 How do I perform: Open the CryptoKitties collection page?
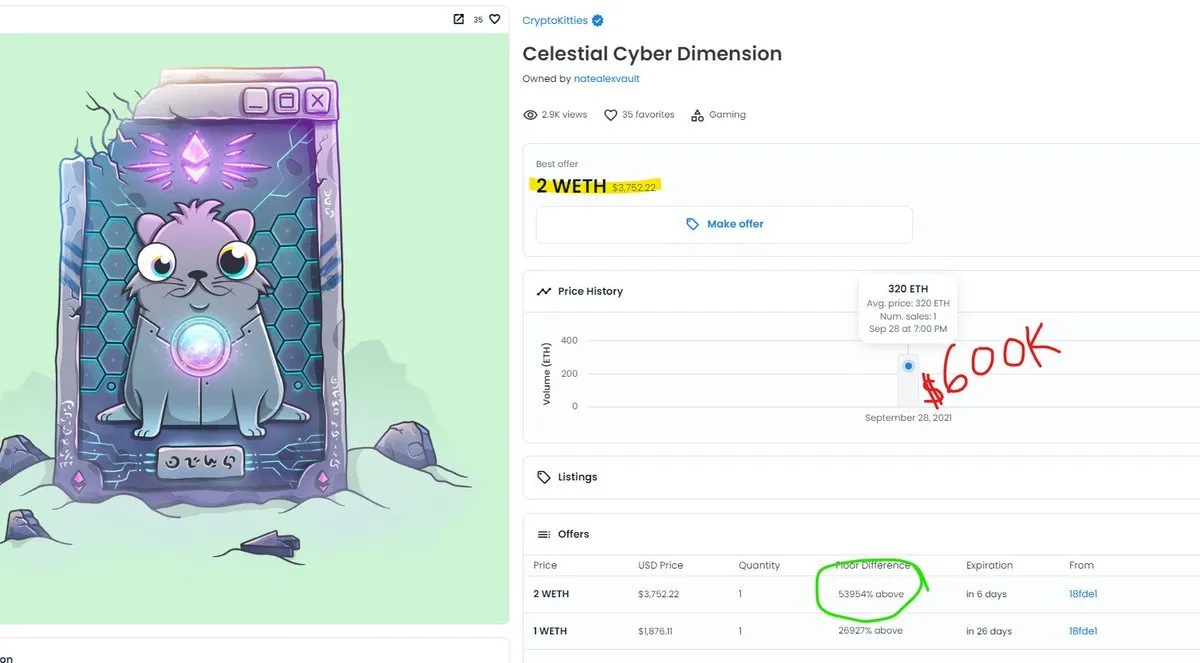tap(556, 19)
